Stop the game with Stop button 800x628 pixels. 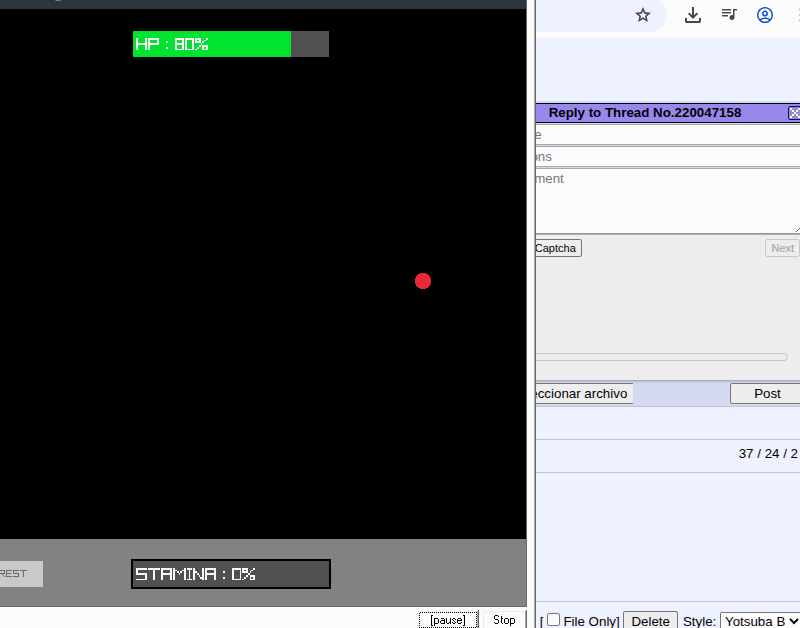(504, 620)
